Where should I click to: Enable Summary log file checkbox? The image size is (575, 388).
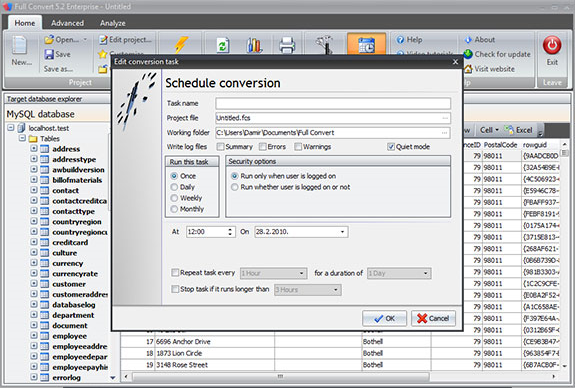coord(220,147)
